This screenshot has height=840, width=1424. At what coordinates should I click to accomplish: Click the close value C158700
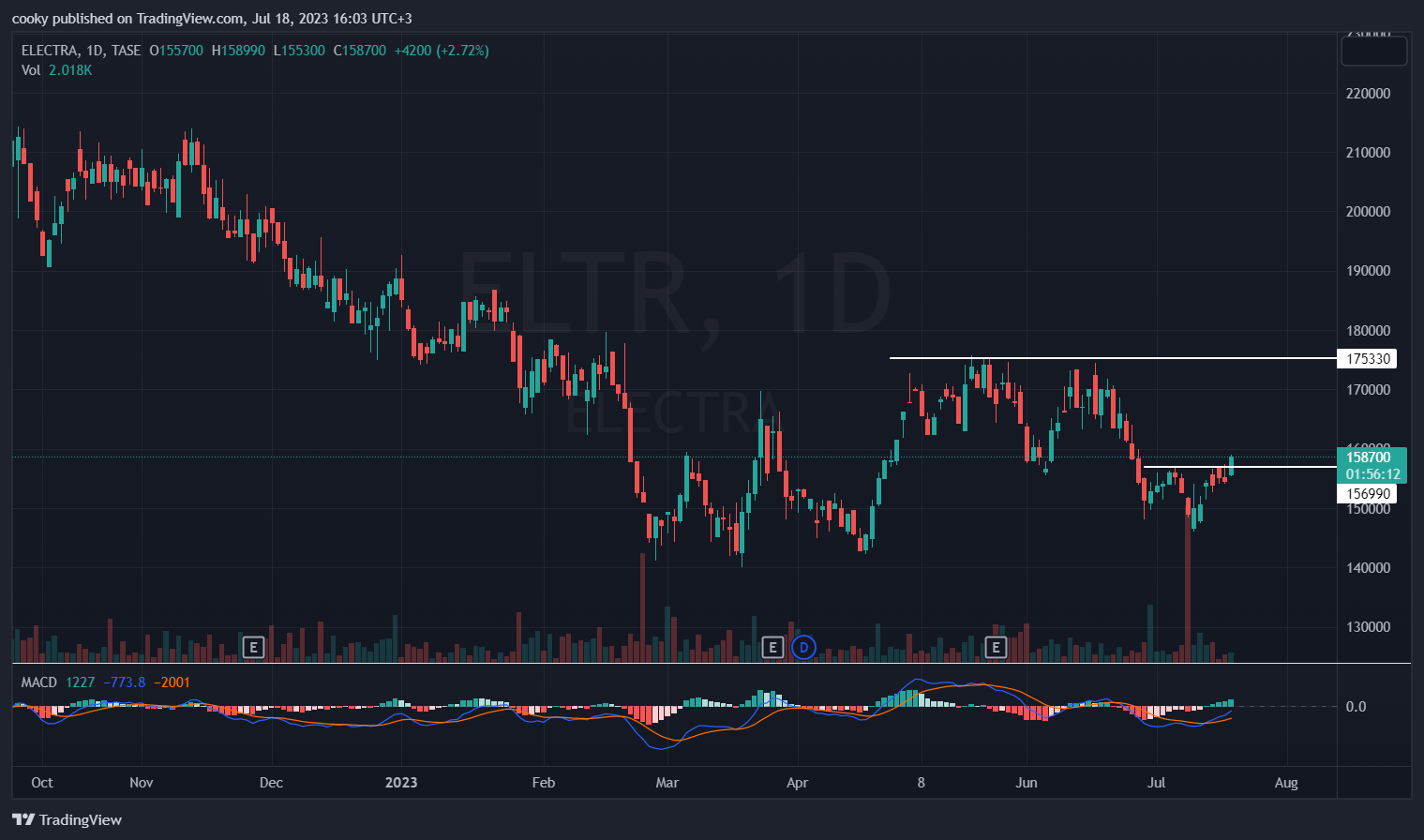[x=360, y=51]
